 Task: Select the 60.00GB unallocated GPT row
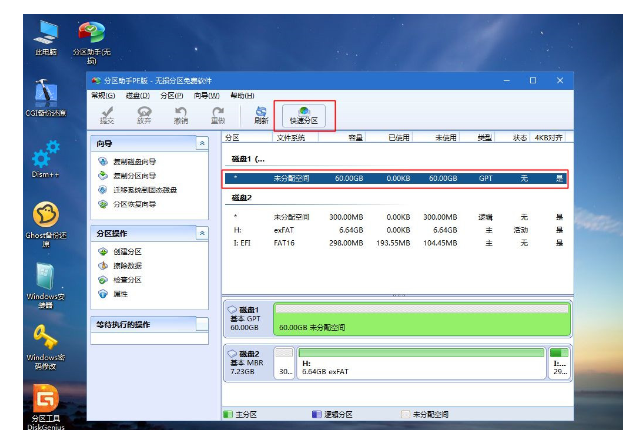pyautogui.click(x=395, y=178)
